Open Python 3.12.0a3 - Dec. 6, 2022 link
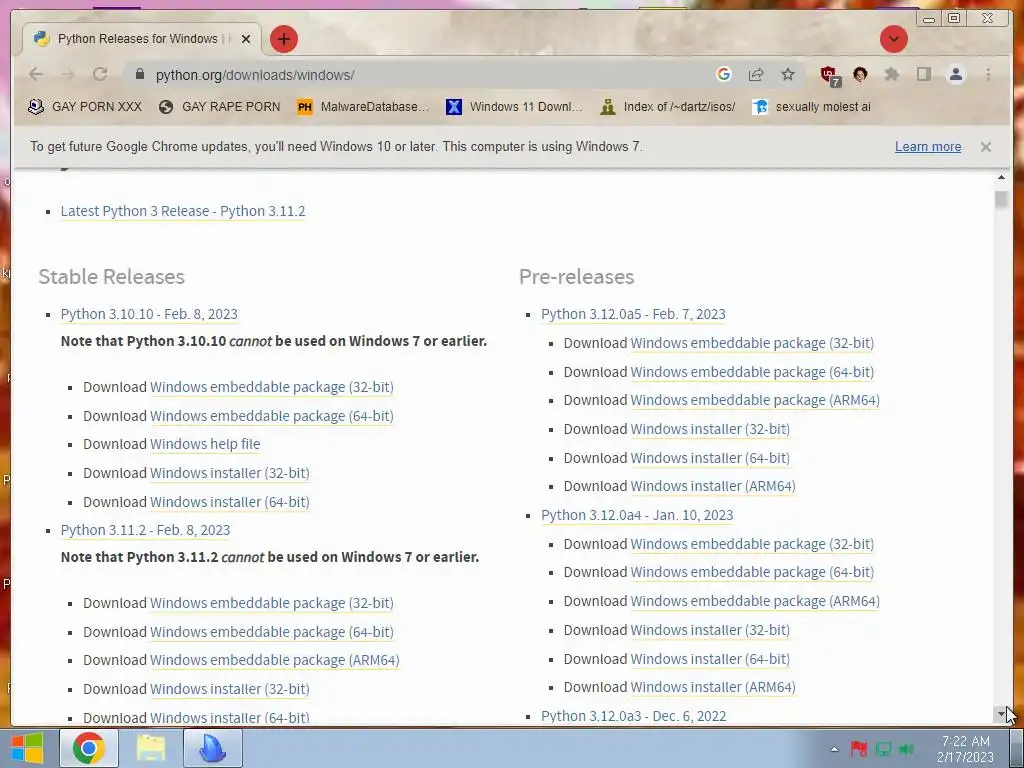The width and height of the screenshot is (1024, 768). click(x=633, y=716)
